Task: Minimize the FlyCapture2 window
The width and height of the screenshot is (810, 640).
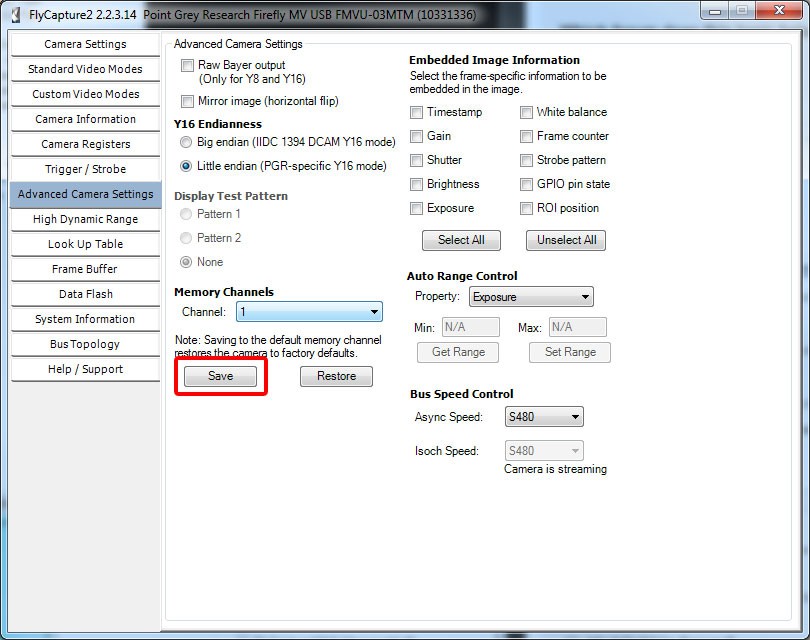Action: pyautogui.click(x=715, y=11)
